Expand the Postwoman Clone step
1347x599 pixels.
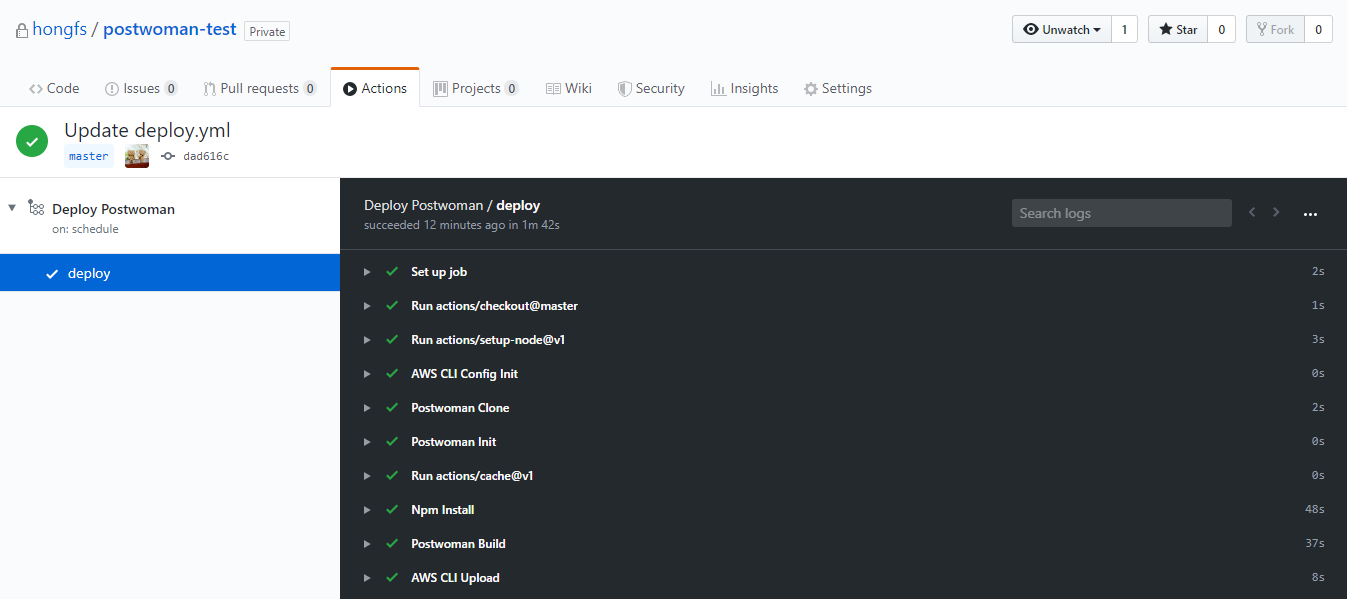coord(367,408)
